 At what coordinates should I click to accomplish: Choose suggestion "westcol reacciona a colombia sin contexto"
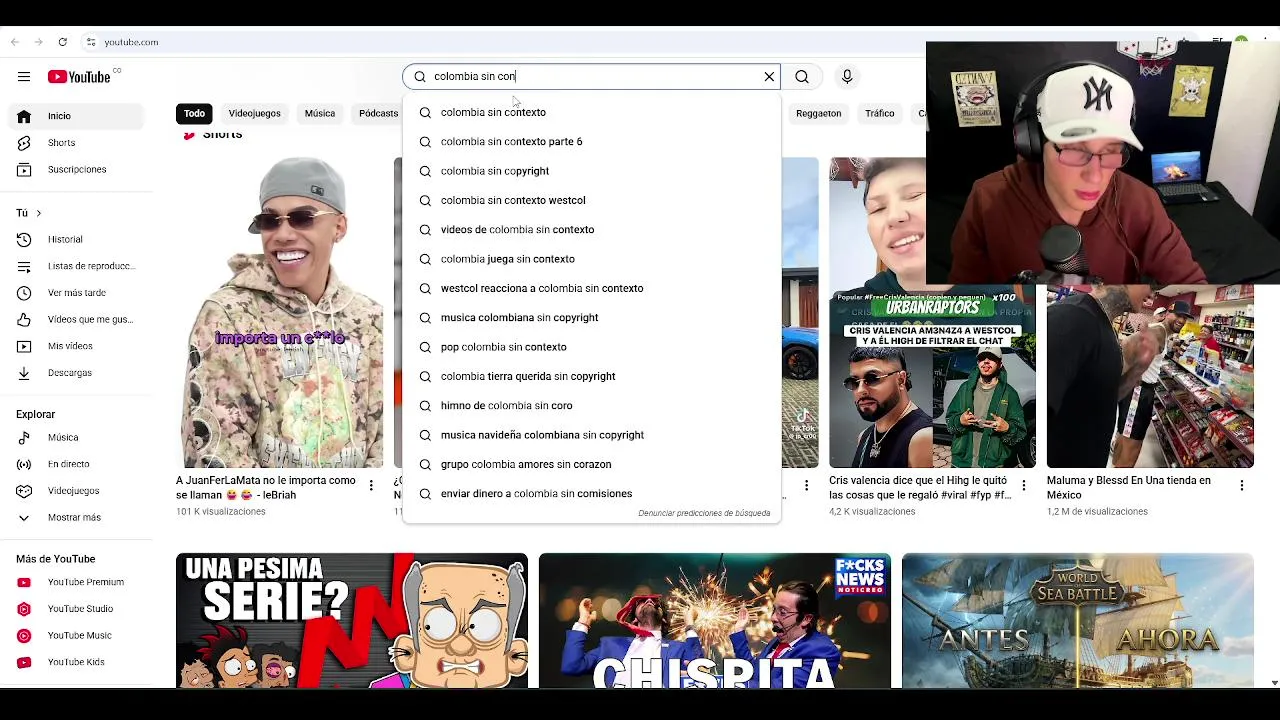pyautogui.click(x=591, y=288)
